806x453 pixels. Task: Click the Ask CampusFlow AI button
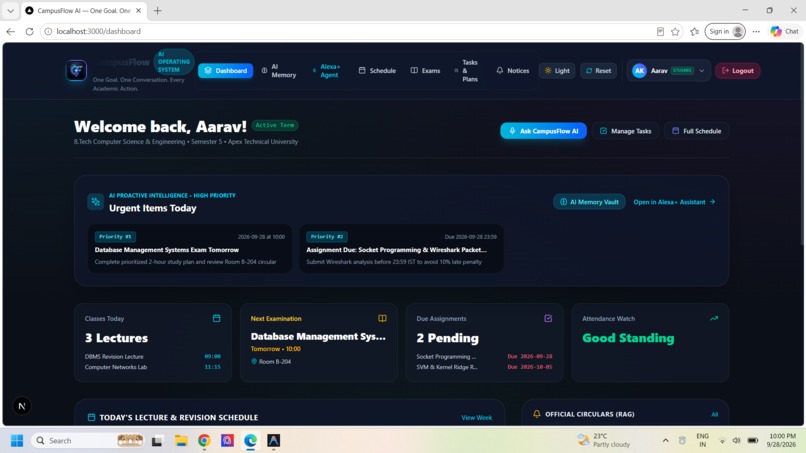tap(543, 131)
